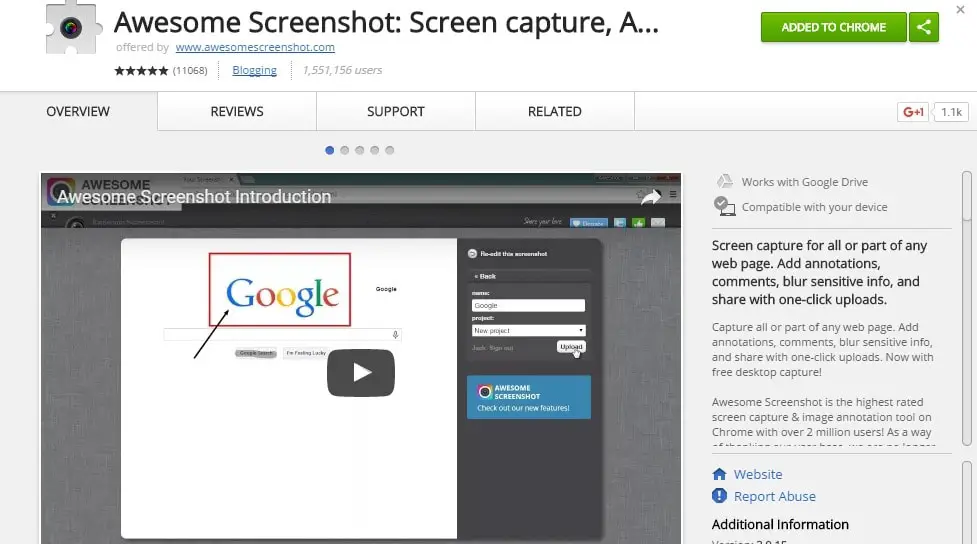Click the Awesome Screenshot Introduction video title
Image resolution: width=977 pixels, height=544 pixels.
194,197
